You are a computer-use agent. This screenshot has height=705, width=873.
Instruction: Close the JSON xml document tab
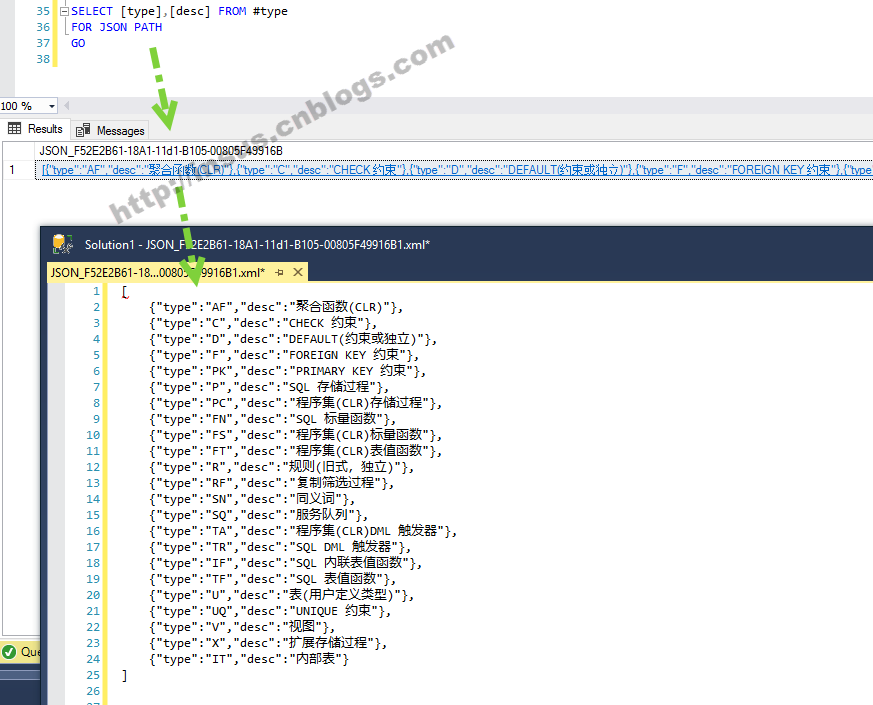297,272
